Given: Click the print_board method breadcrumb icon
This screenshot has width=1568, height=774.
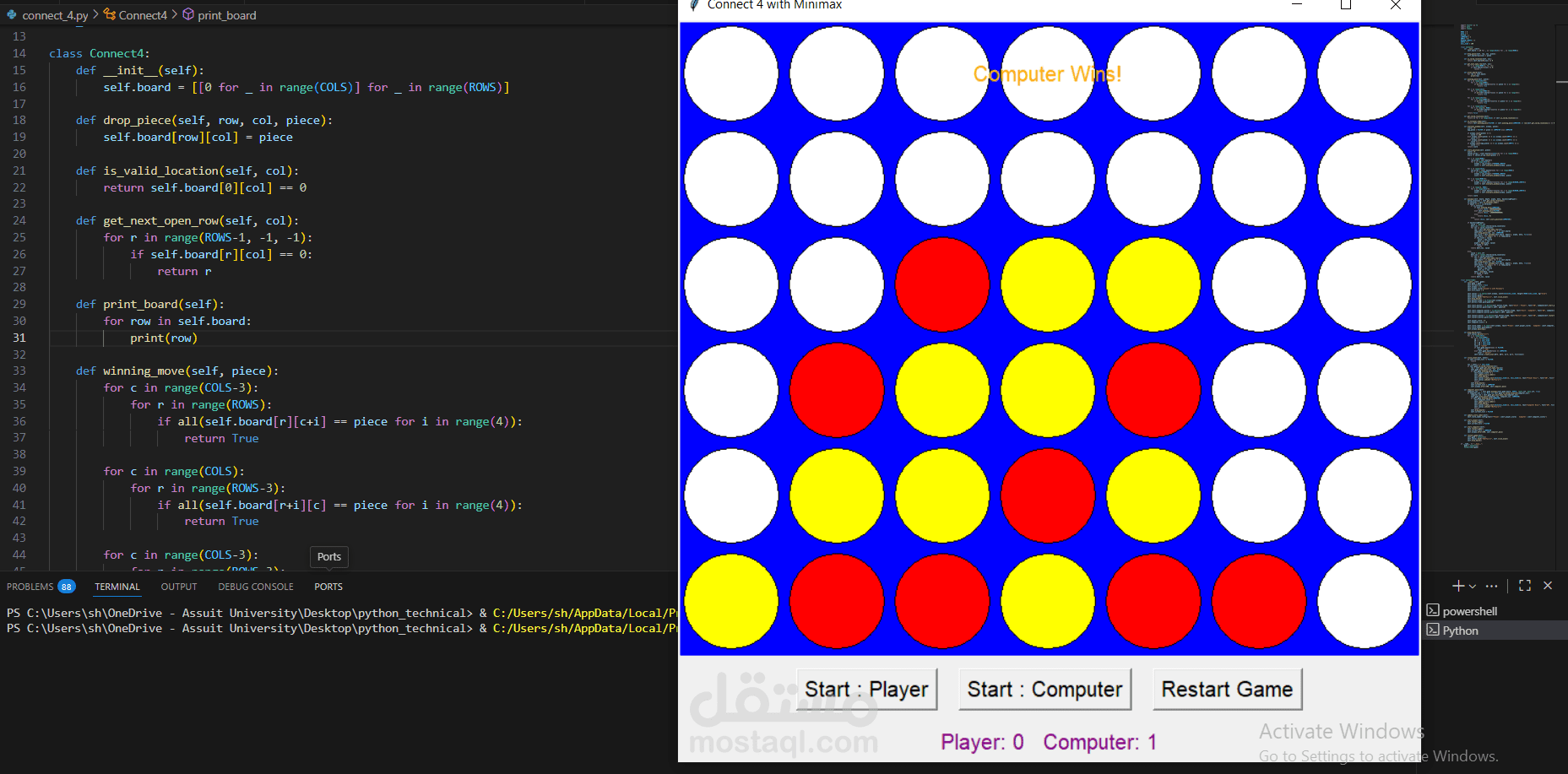Looking at the screenshot, I should pos(188,15).
